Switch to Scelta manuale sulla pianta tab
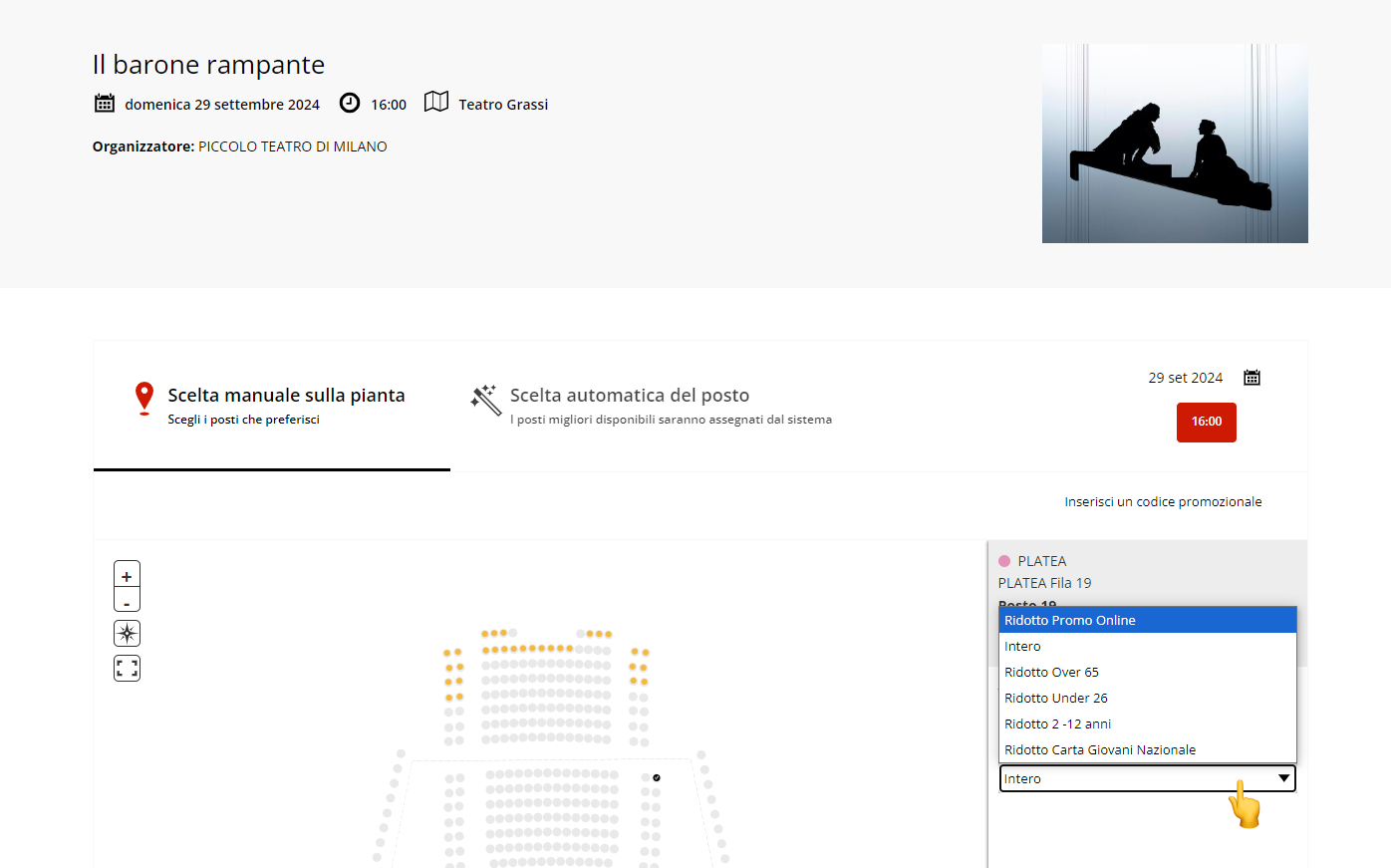 (x=272, y=406)
